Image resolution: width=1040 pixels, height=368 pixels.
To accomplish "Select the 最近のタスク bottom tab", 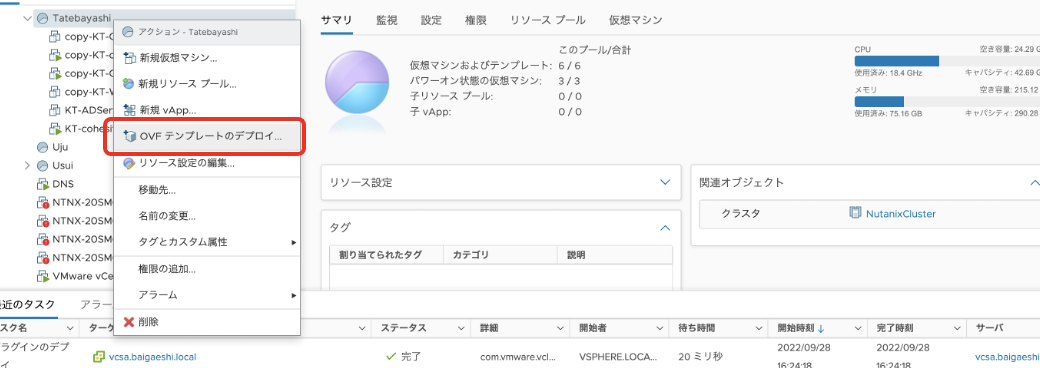I will tap(27, 304).
